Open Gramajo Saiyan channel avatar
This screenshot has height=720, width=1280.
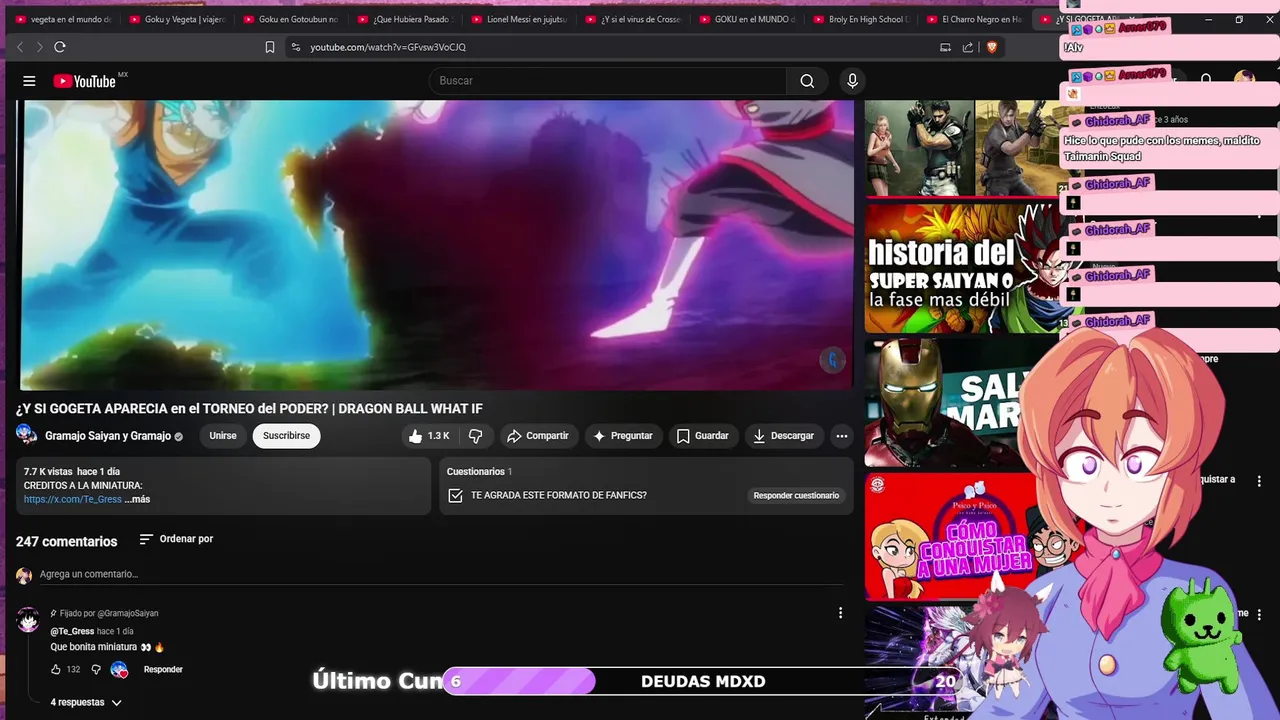pos(26,435)
